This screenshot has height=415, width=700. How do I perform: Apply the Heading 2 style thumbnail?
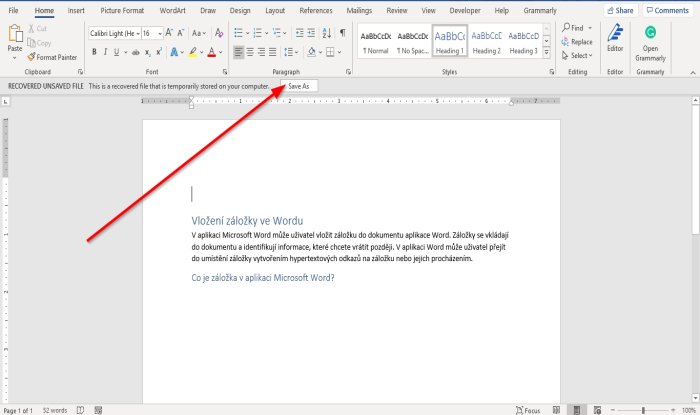pos(487,40)
